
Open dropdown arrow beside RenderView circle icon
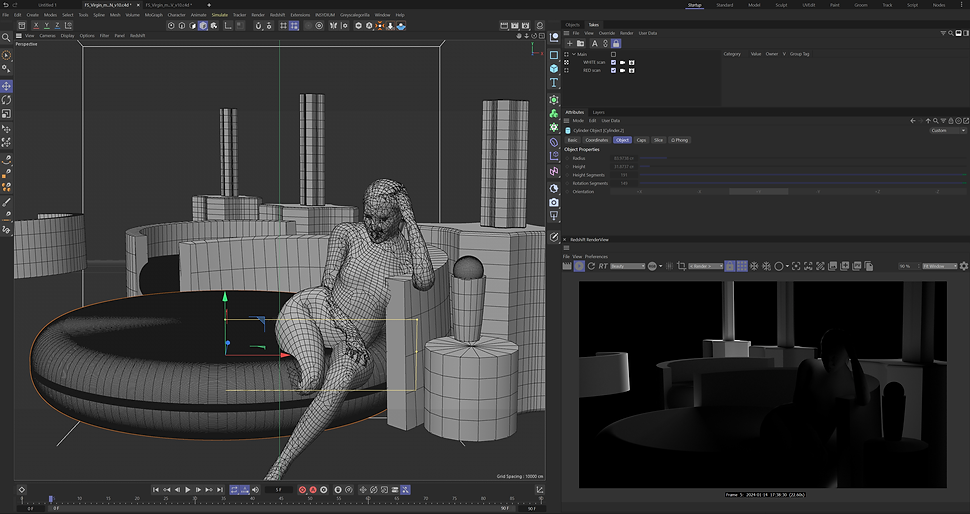787,267
